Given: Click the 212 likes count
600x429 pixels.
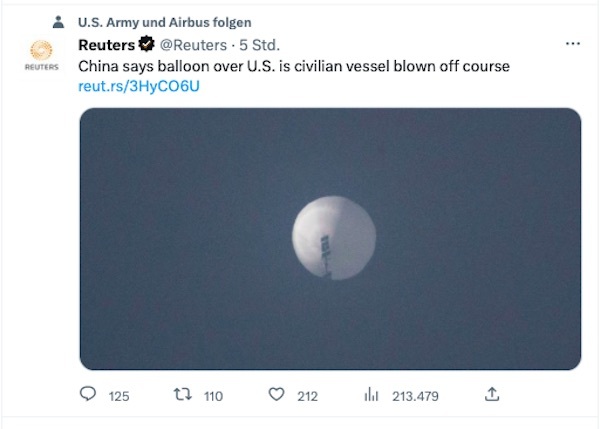Looking at the screenshot, I should [308, 396].
